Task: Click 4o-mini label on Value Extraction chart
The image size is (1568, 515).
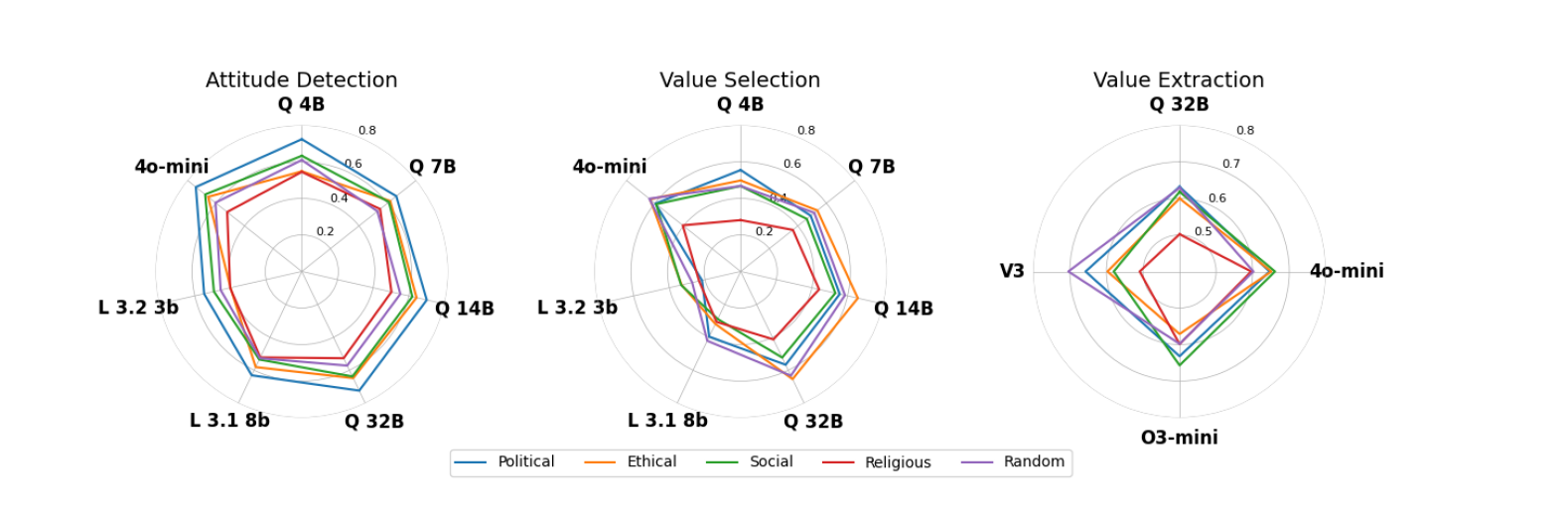Action: pyautogui.click(x=1346, y=272)
